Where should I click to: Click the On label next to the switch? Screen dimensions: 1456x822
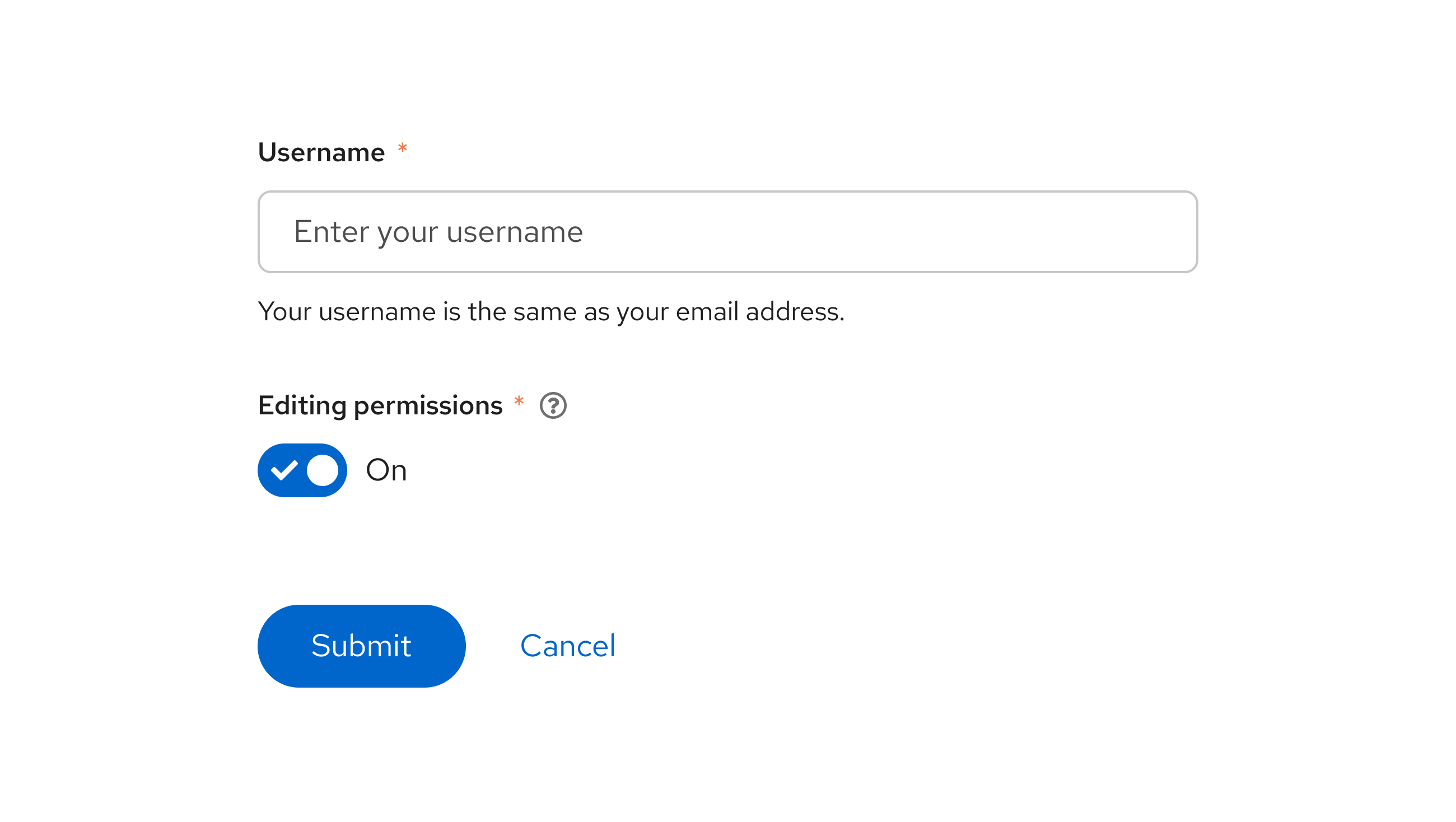386,470
